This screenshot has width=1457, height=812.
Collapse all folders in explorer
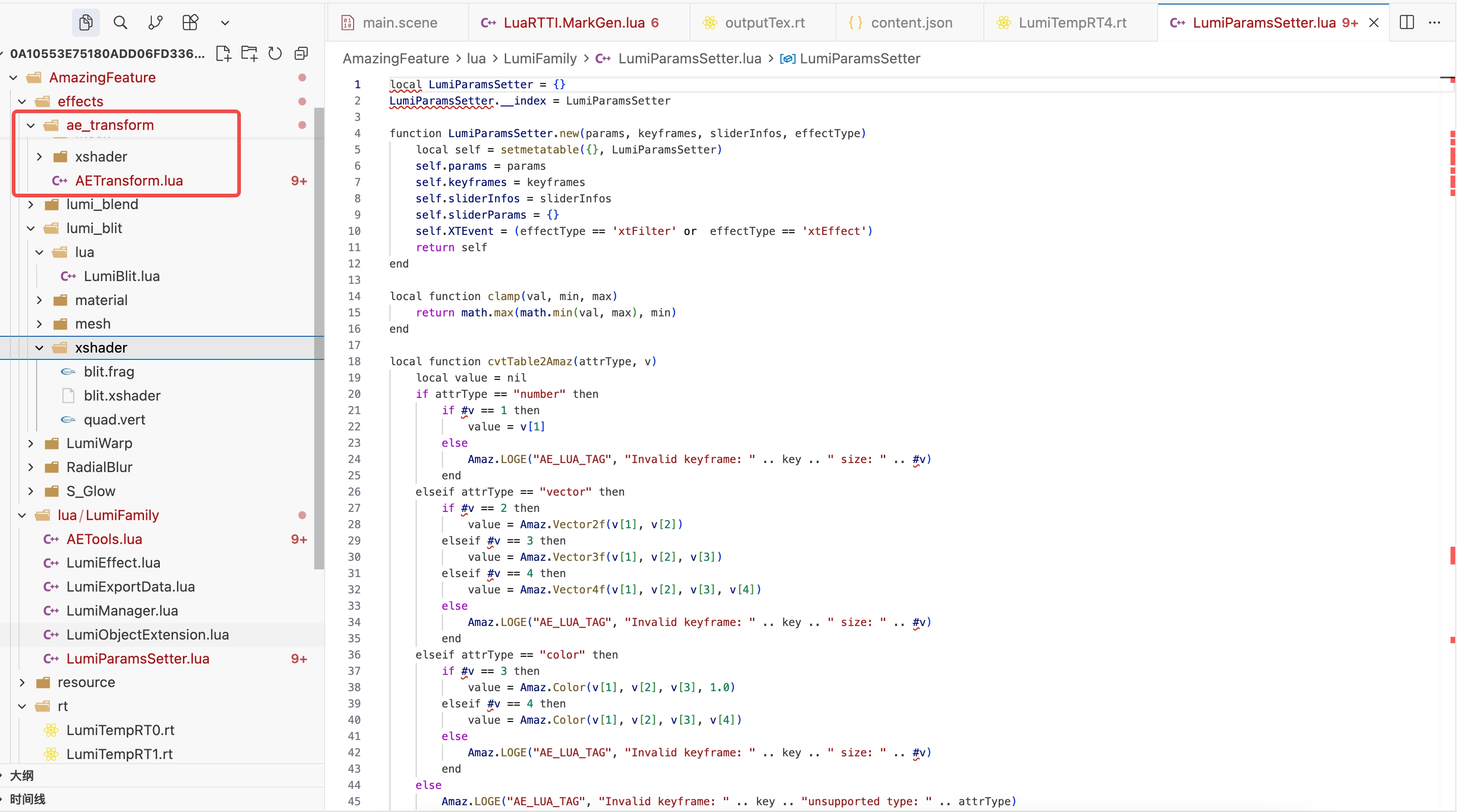pyautogui.click(x=301, y=53)
